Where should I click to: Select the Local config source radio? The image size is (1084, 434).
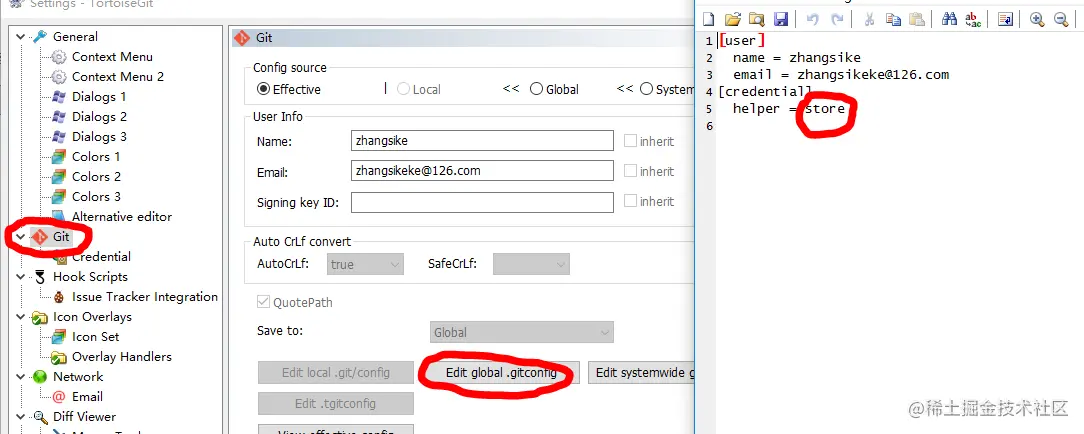click(403, 89)
